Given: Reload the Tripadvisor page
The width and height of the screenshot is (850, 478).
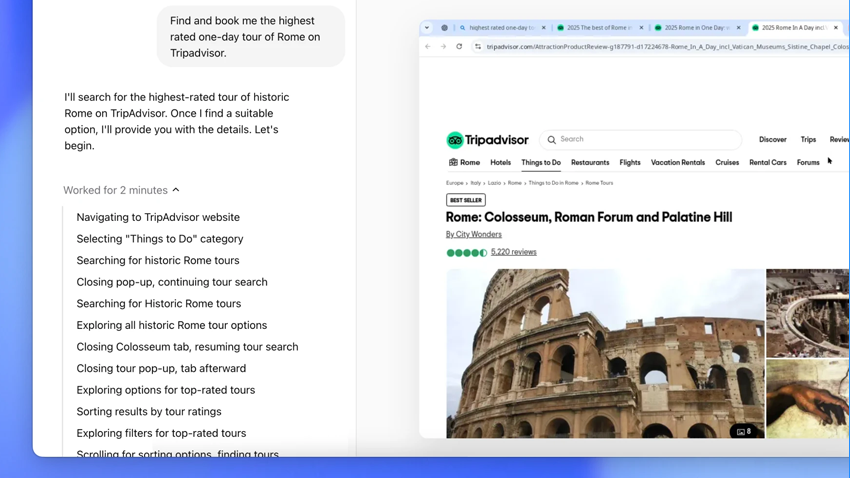Looking at the screenshot, I should pos(459,47).
